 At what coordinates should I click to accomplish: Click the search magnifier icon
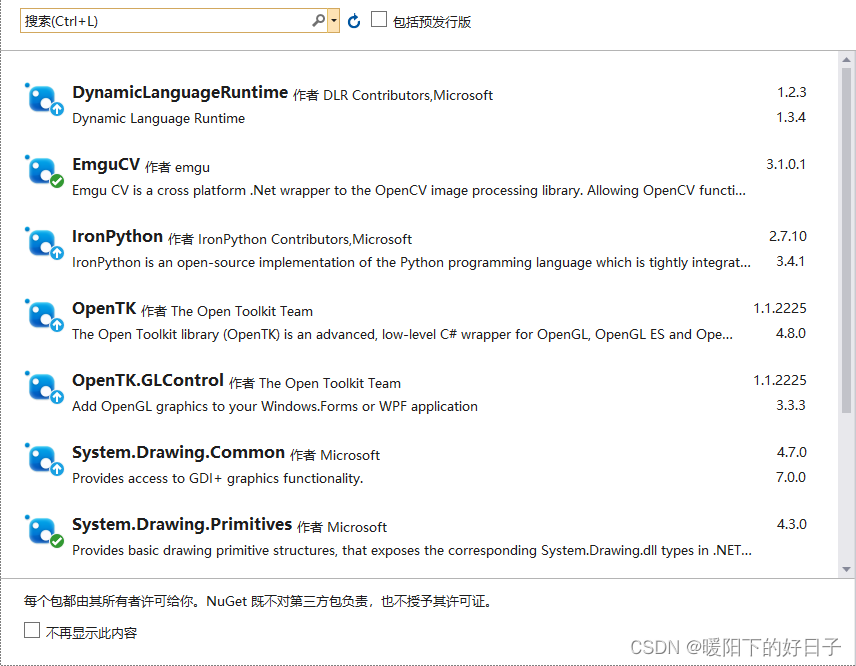(318, 21)
